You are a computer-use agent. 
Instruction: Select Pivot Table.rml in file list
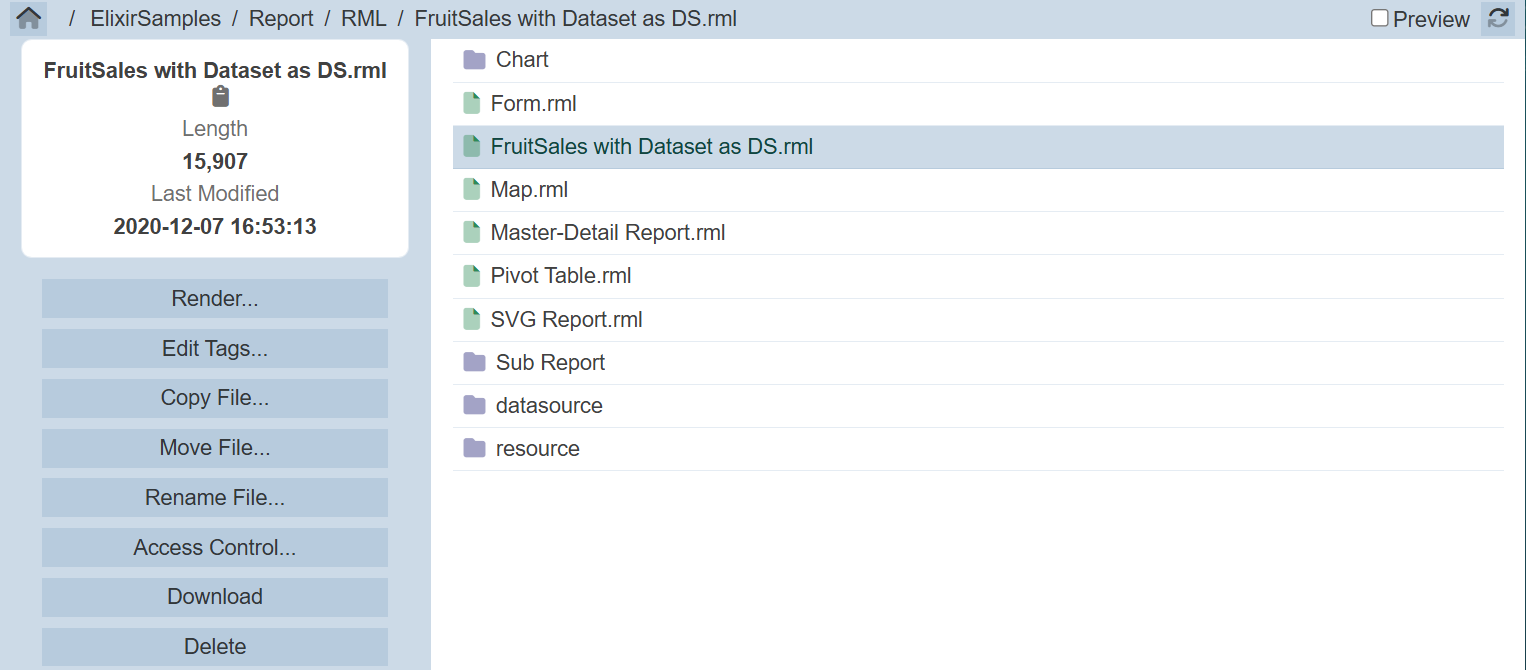click(x=560, y=276)
